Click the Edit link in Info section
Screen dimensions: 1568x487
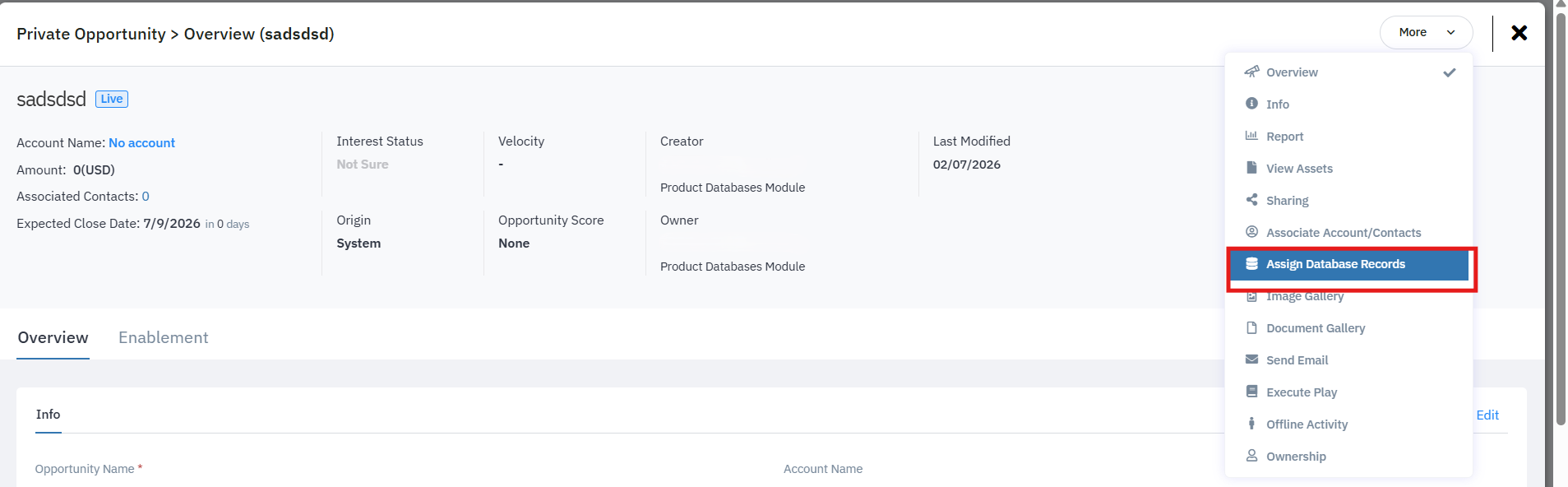(1487, 415)
